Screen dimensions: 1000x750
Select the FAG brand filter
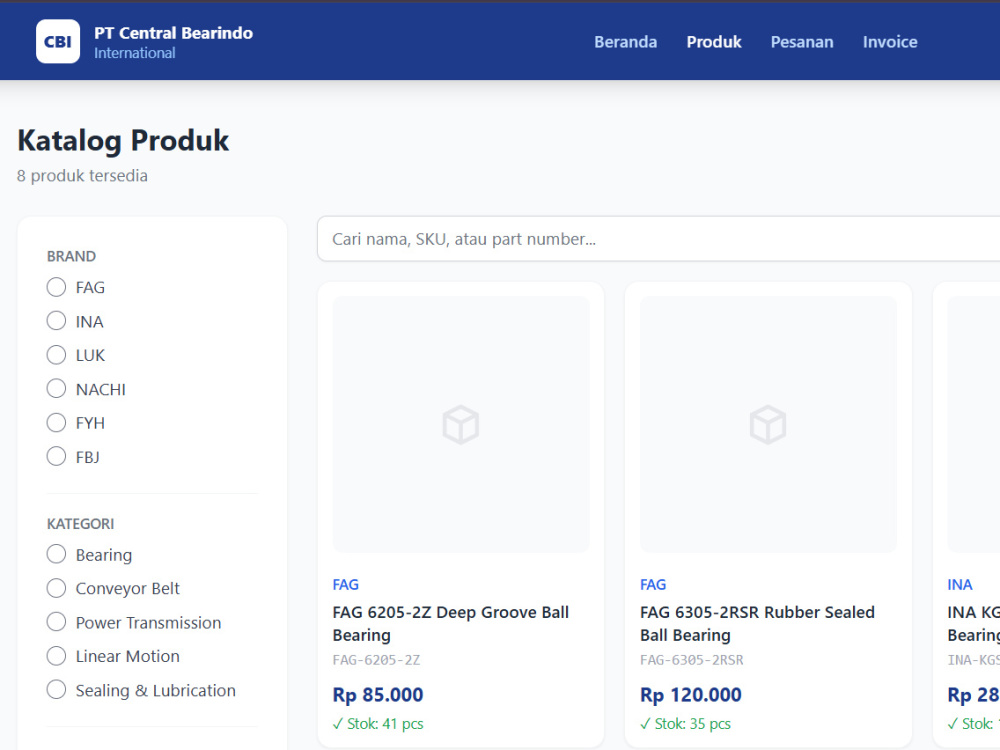click(x=56, y=287)
